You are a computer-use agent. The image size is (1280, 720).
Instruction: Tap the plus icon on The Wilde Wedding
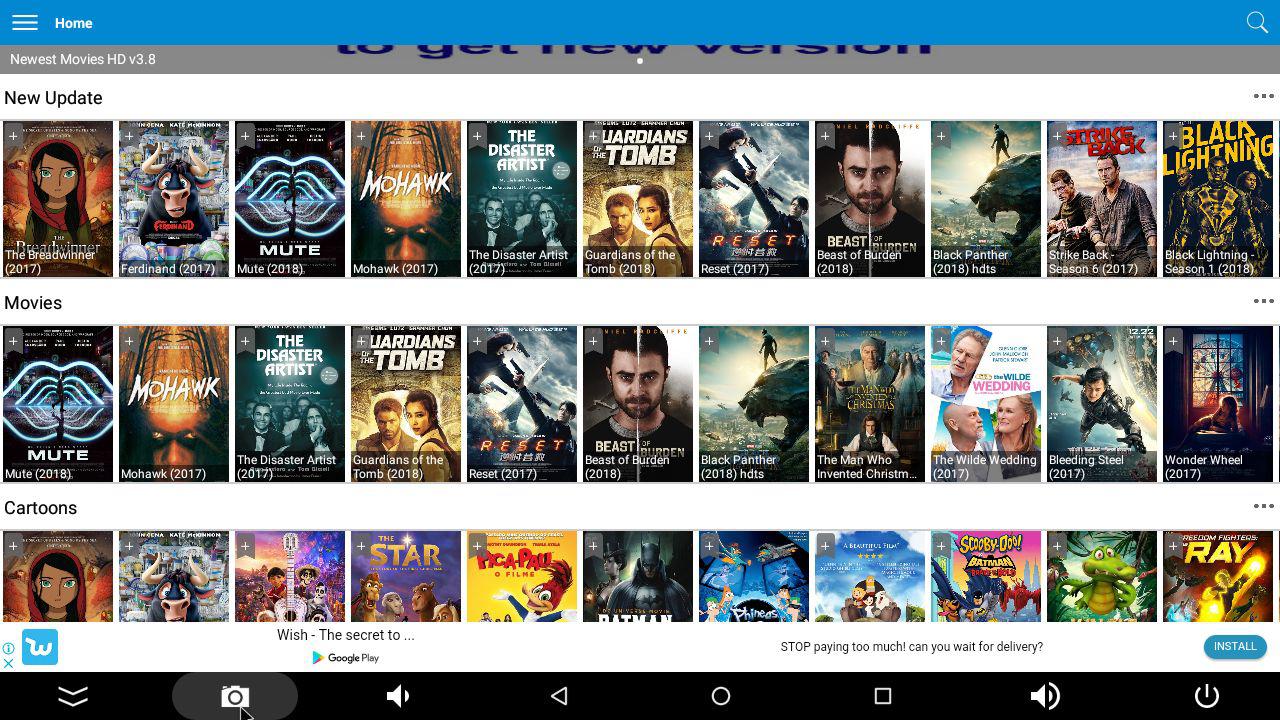pos(941,341)
